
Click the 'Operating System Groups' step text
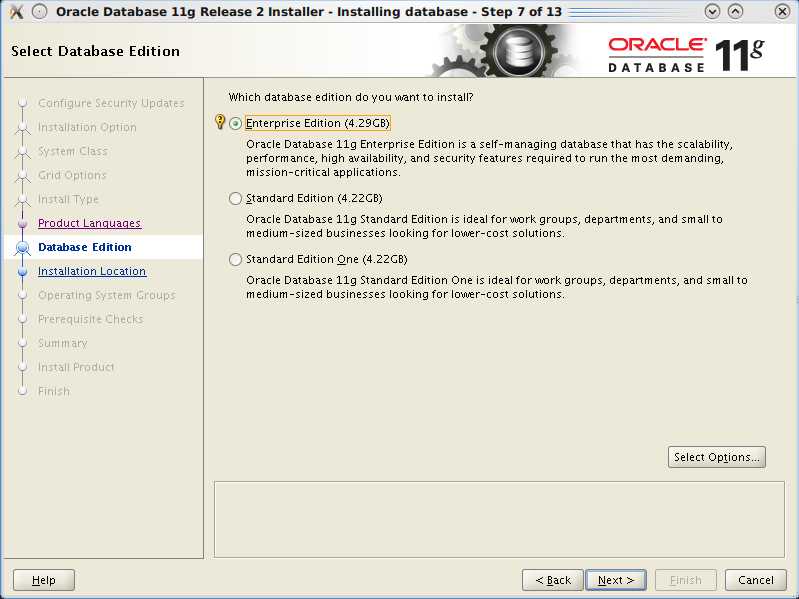coord(106,295)
